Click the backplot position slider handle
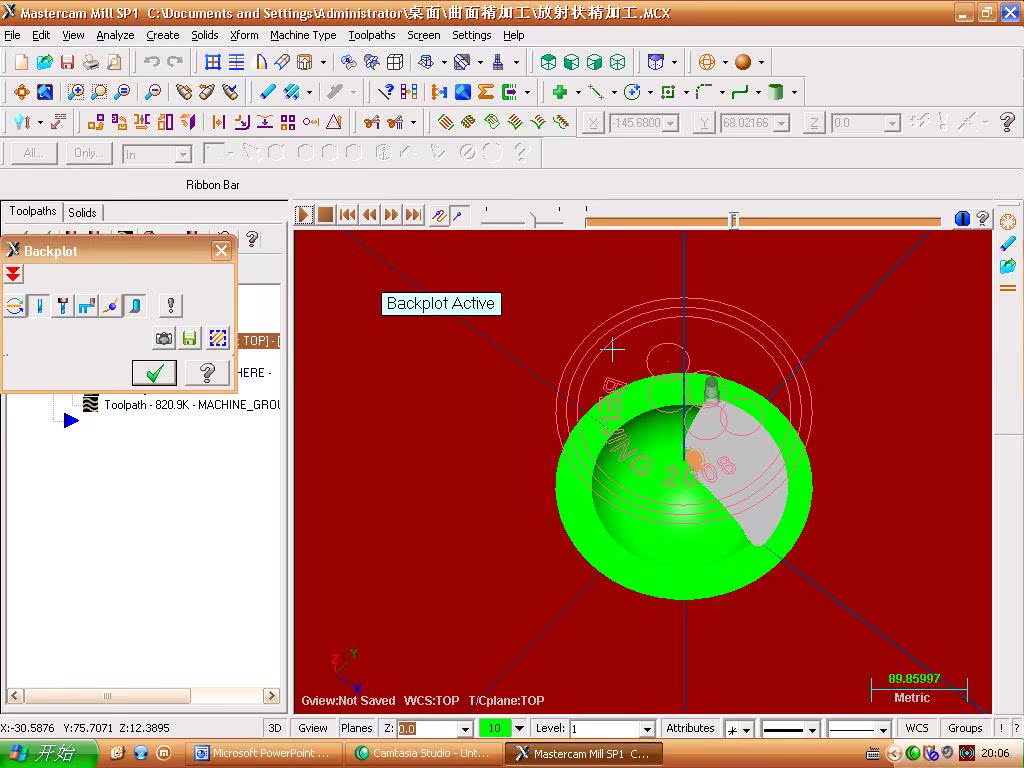The image size is (1024, 768). click(x=733, y=221)
